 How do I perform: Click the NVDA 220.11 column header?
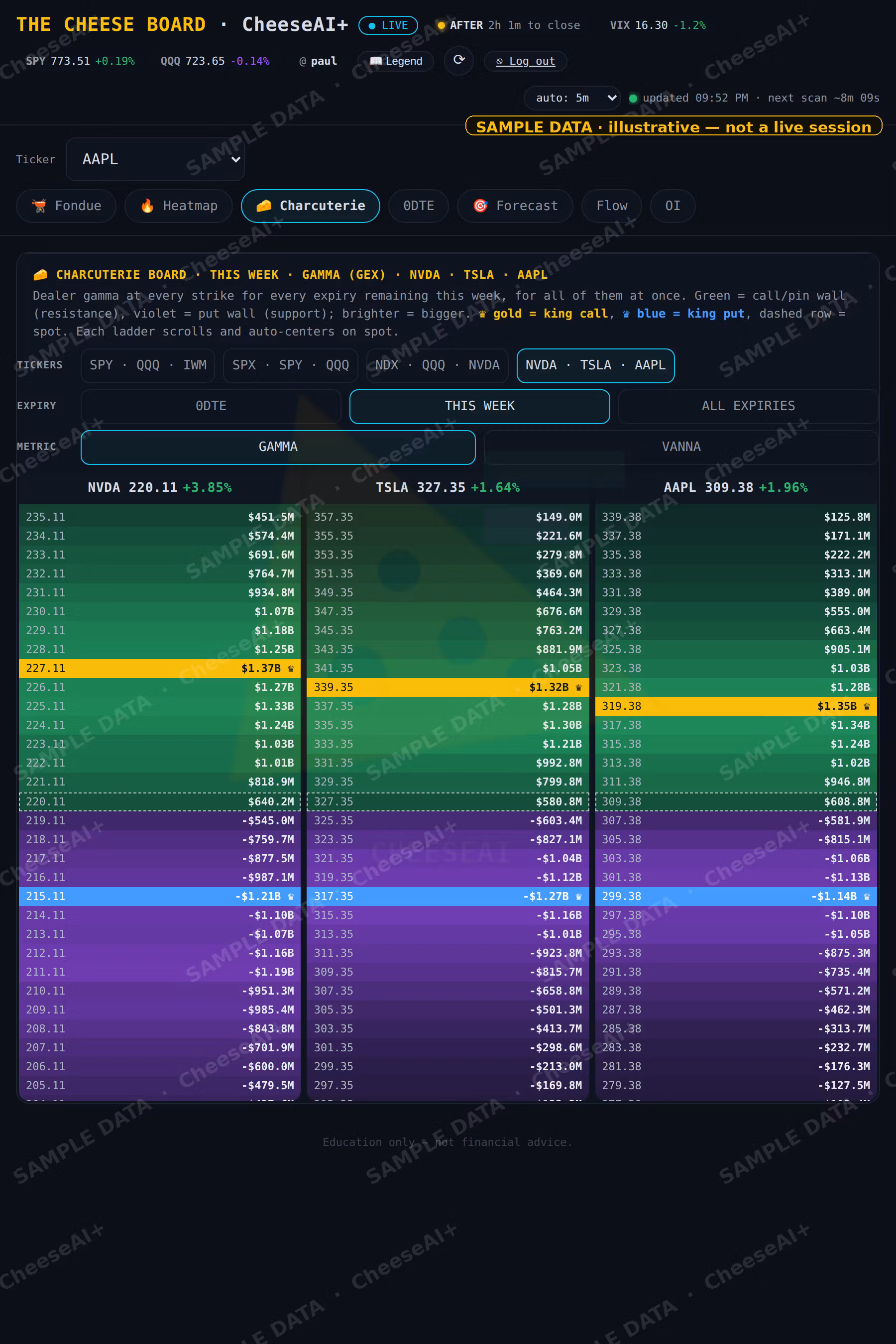click(x=159, y=487)
